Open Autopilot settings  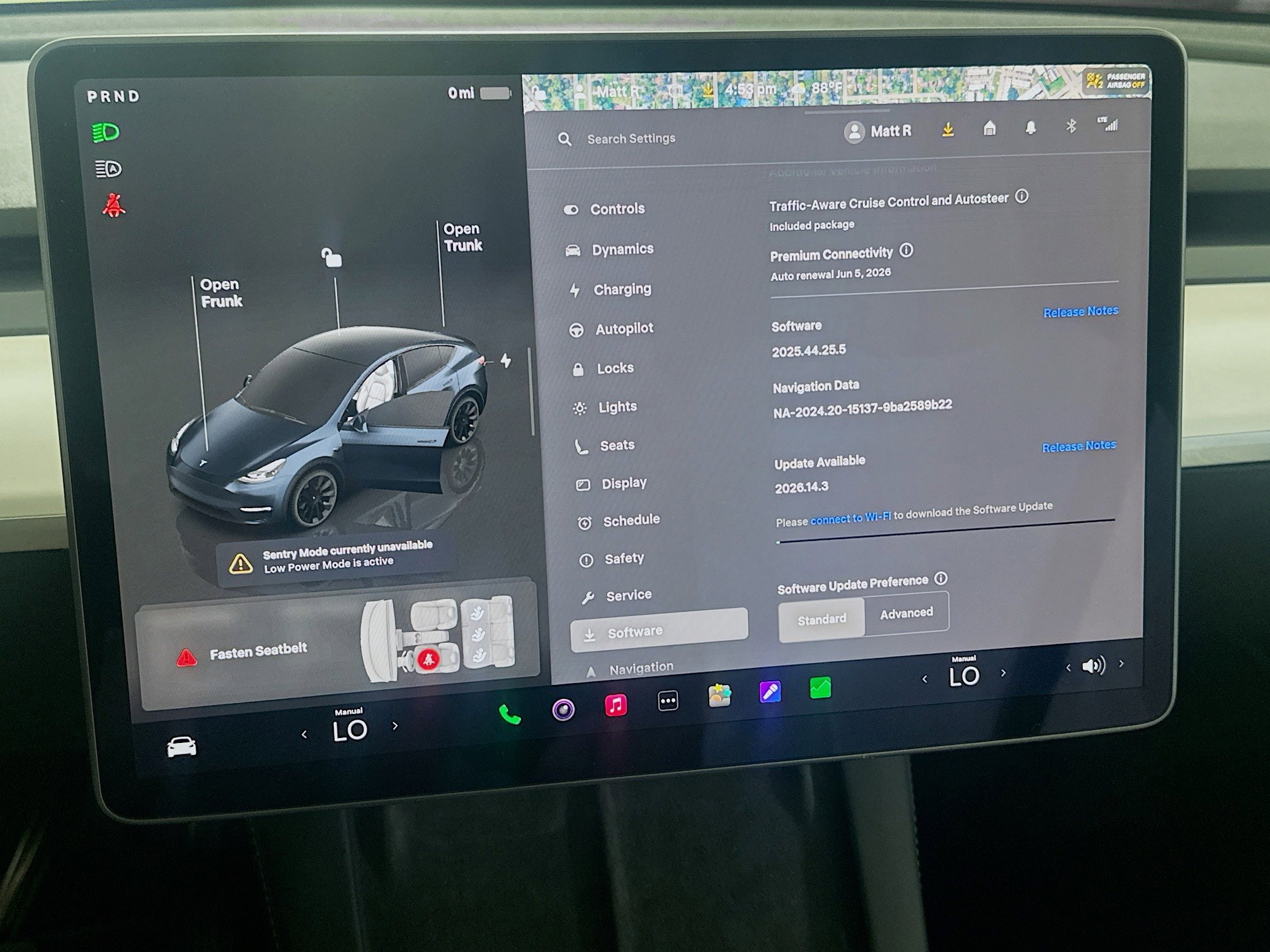point(612,329)
